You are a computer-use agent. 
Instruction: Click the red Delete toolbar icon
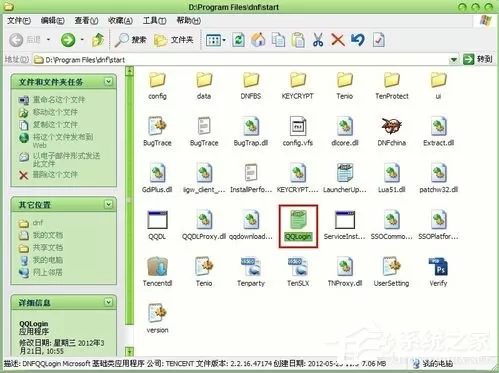(x=338, y=40)
